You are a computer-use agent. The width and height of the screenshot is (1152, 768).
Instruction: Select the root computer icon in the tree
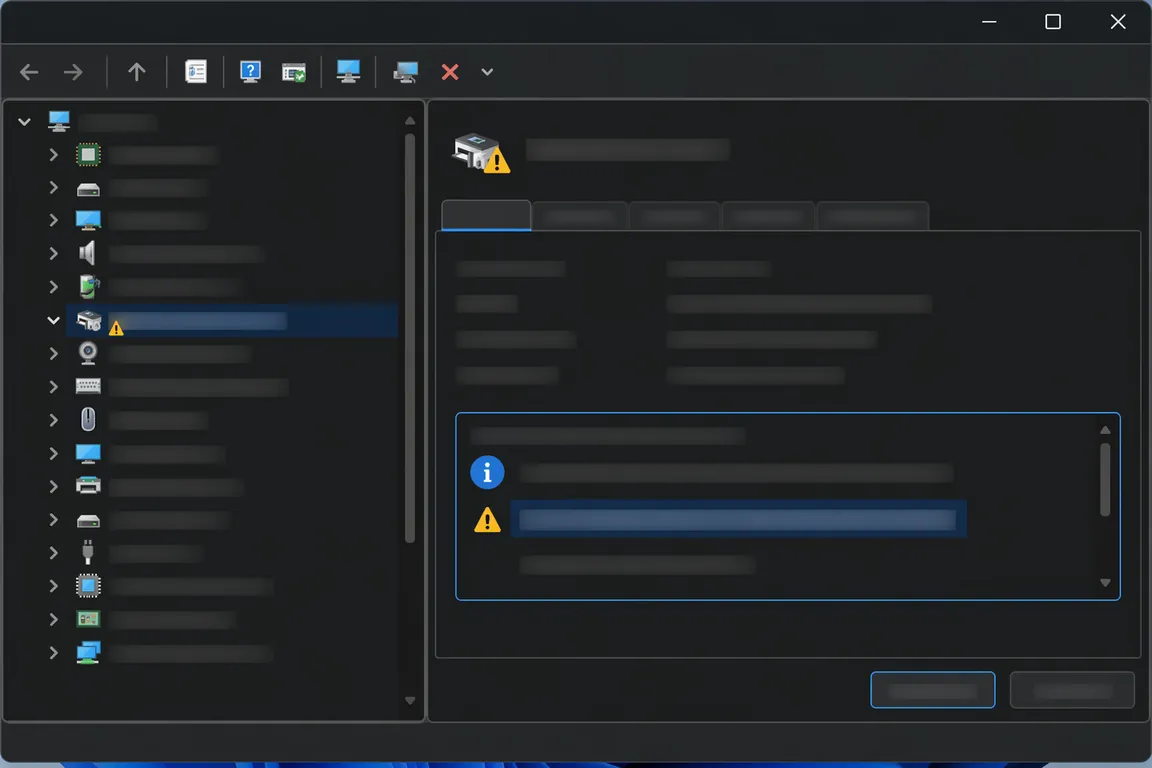click(x=59, y=121)
